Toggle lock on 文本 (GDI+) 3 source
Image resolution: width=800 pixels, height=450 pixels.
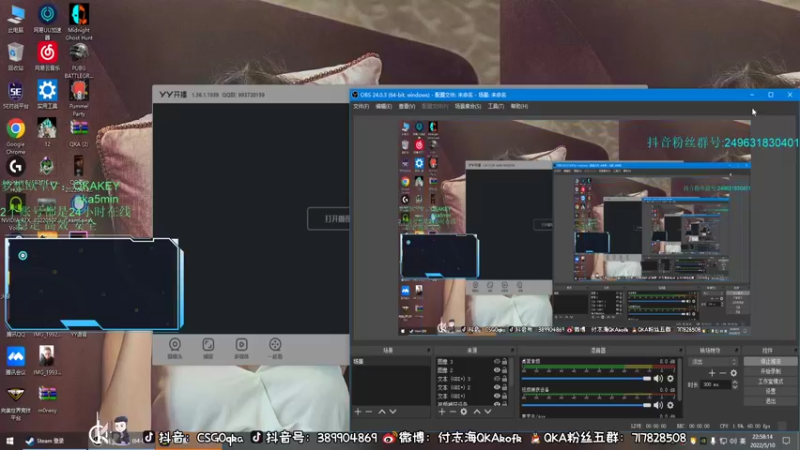point(505,379)
